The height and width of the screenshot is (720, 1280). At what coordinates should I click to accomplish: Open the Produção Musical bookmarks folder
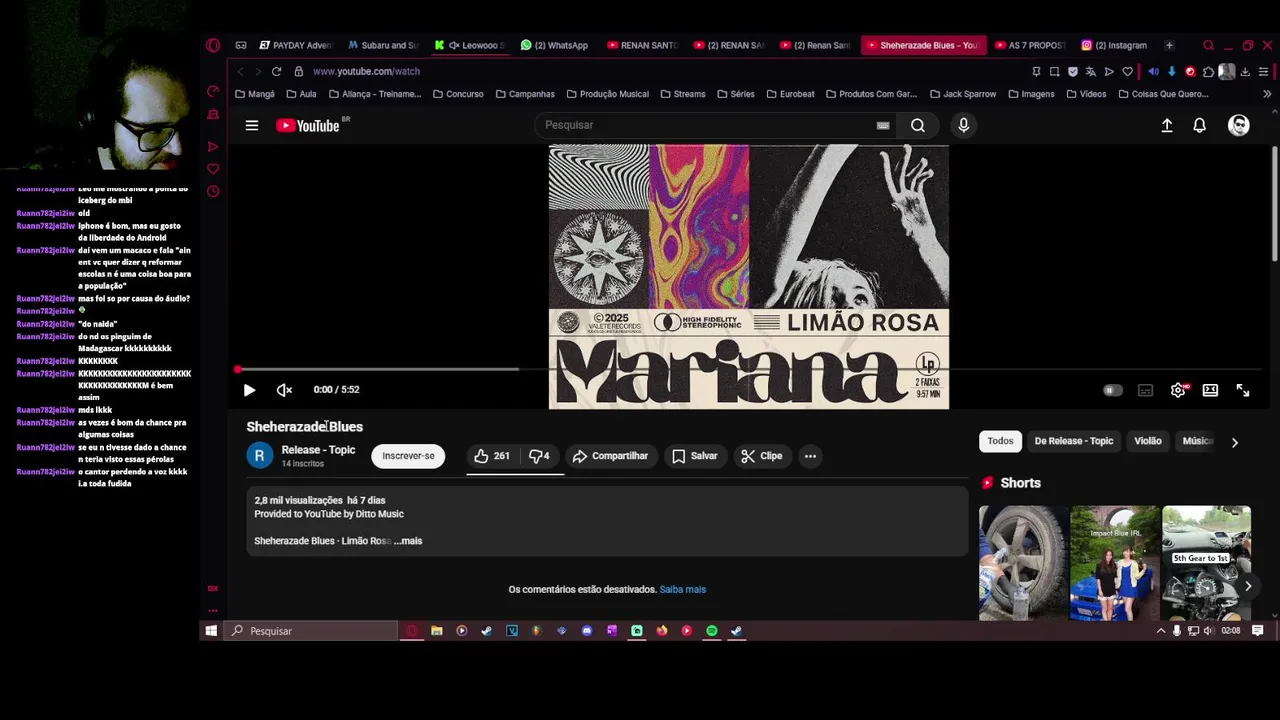[x=608, y=94]
